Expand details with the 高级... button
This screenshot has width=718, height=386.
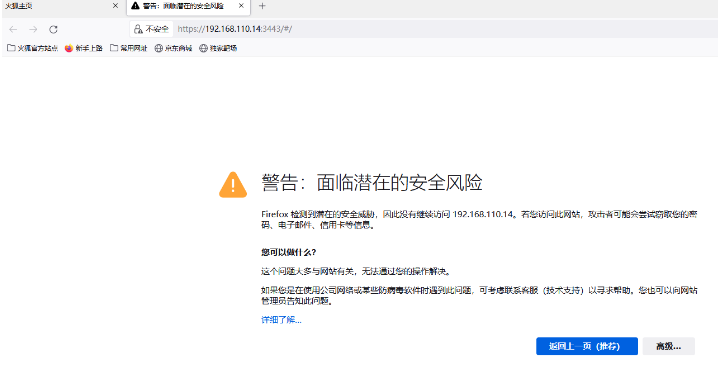(x=669, y=346)
